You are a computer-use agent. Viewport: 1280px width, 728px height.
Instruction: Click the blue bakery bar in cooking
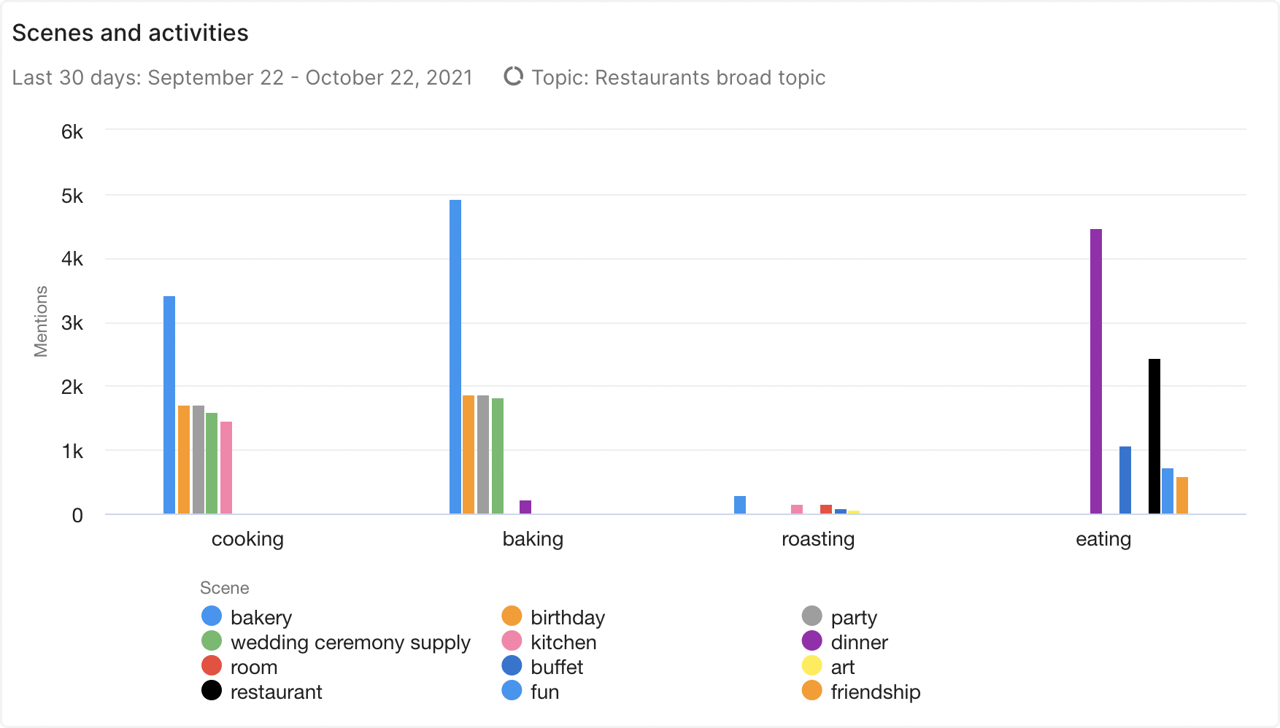[x=169, y=405]
